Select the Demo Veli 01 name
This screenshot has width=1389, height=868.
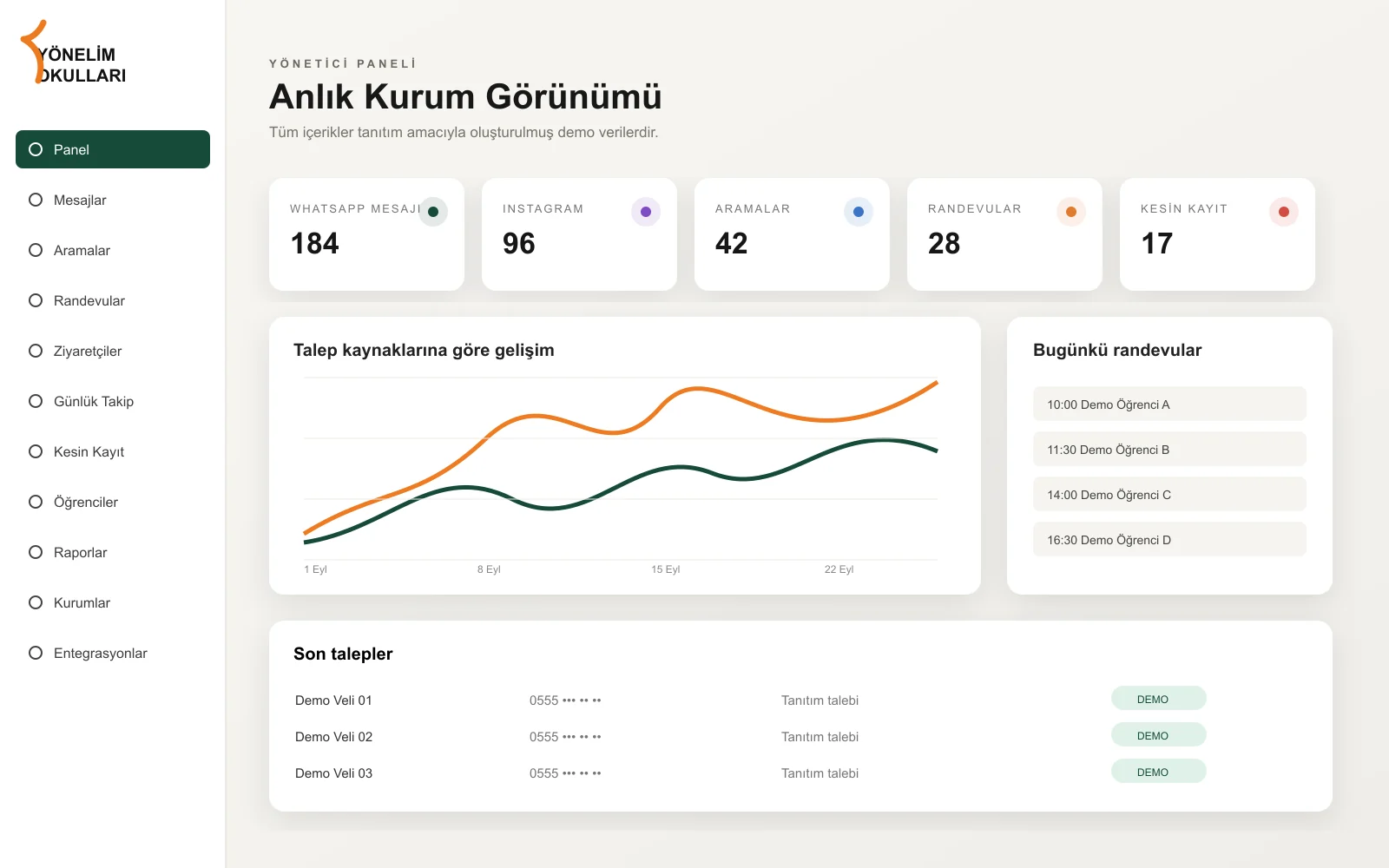[x=333, y=700]
